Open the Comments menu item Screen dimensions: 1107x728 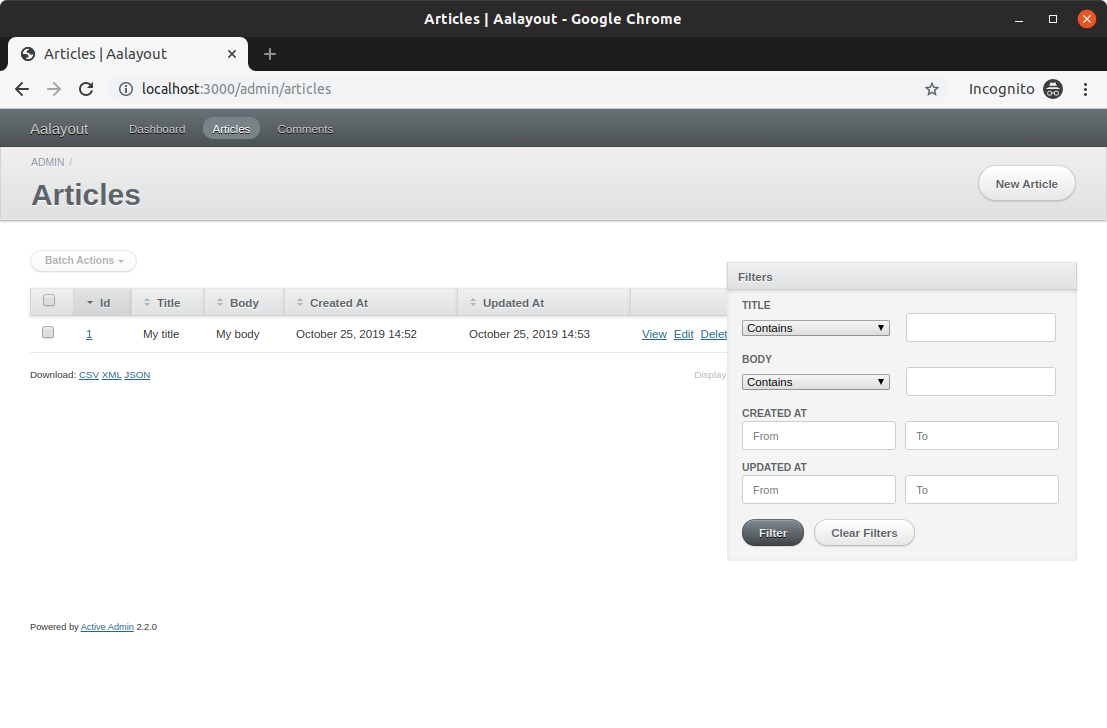[305, 129]
